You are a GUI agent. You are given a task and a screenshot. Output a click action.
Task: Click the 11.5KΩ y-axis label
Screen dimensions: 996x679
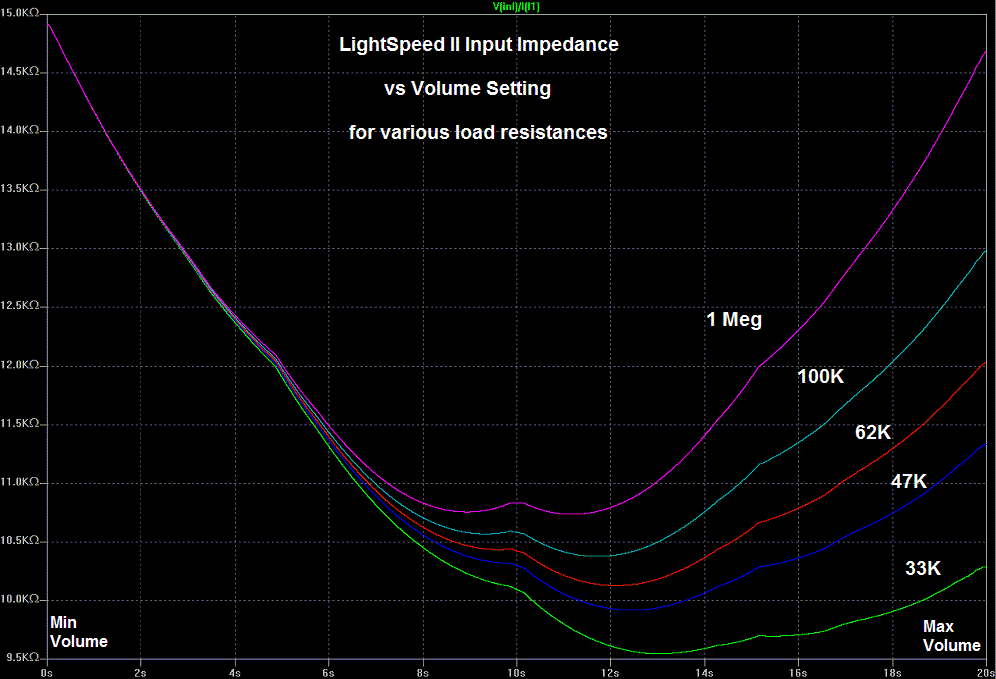pos(20,424)
